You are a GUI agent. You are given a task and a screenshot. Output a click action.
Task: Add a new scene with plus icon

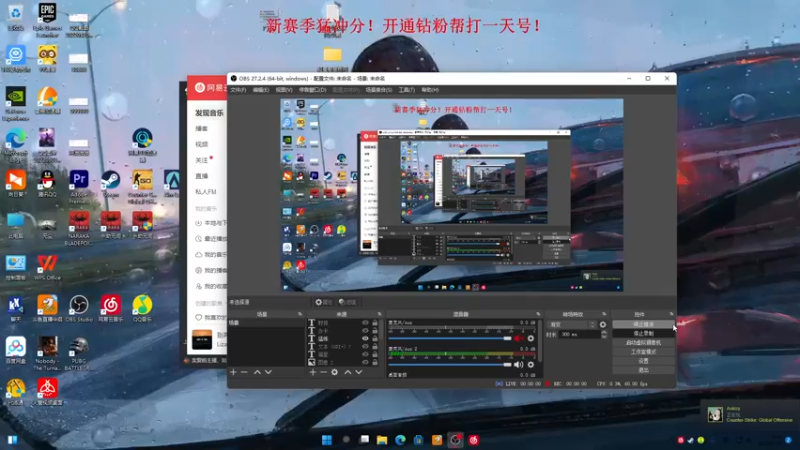(233, 372)
